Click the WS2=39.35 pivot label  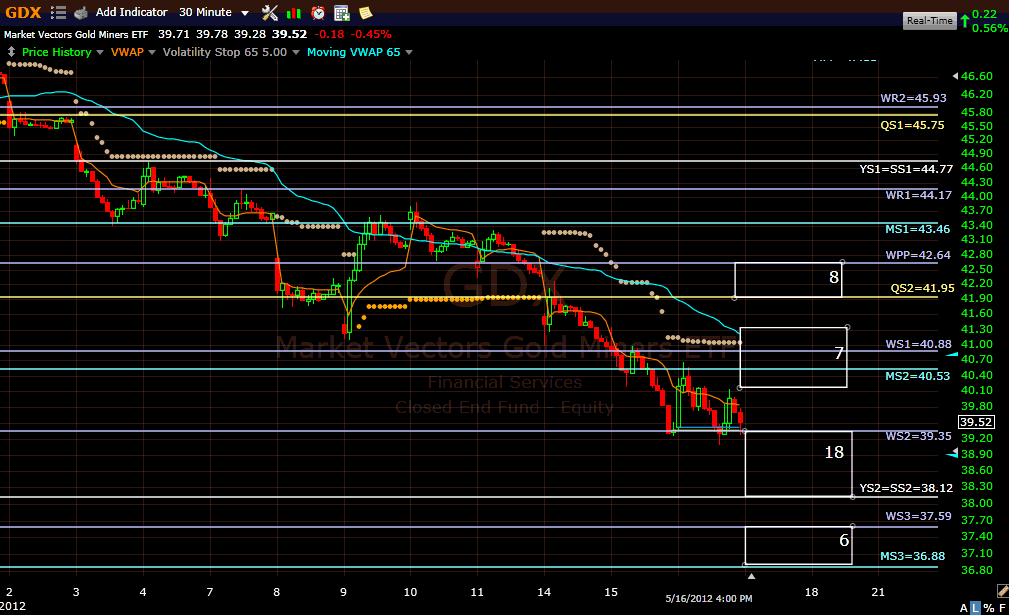click(x=918, y=436)
